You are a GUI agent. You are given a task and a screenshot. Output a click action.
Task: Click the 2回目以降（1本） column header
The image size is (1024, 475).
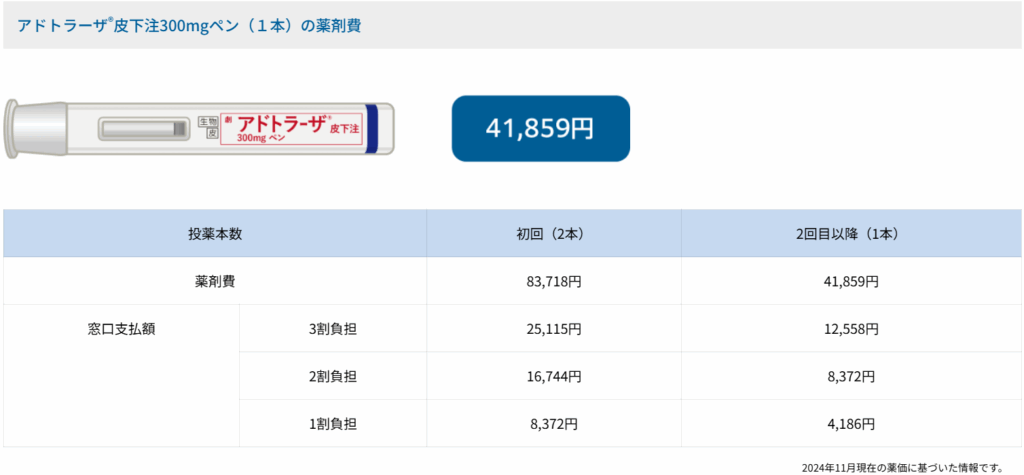tap(850, 233)
